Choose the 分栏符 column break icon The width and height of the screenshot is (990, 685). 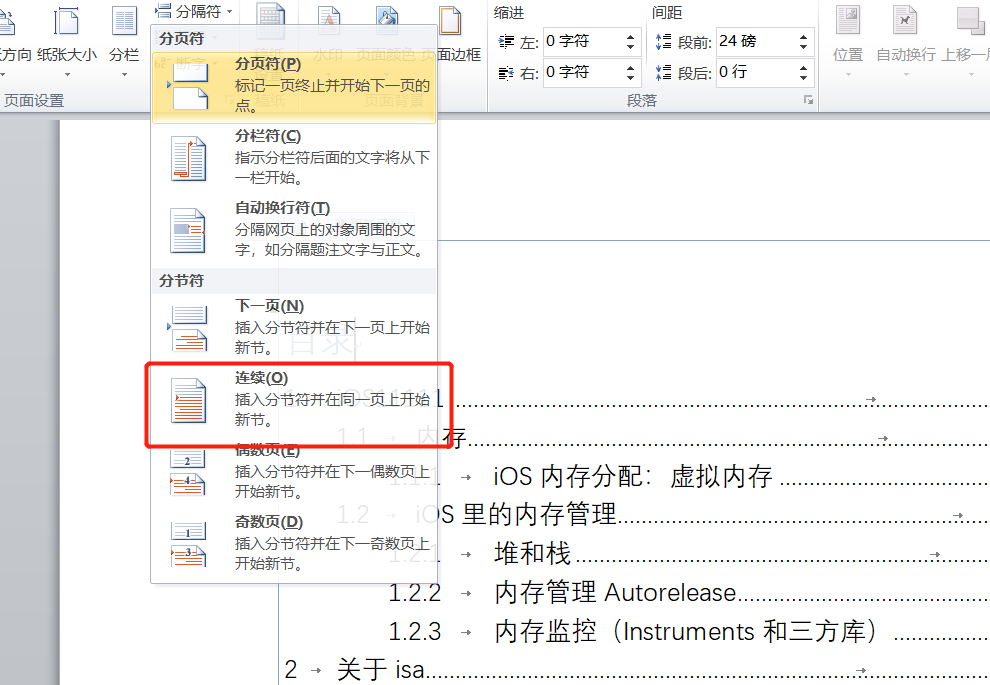188,159
